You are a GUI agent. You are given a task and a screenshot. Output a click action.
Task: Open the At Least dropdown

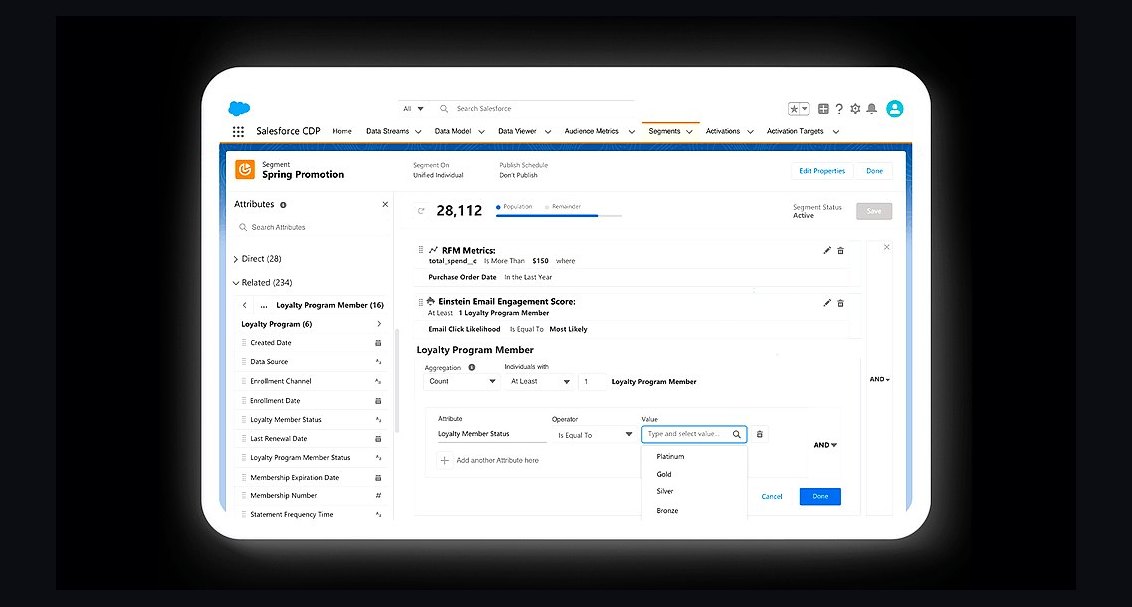(540, 381)
